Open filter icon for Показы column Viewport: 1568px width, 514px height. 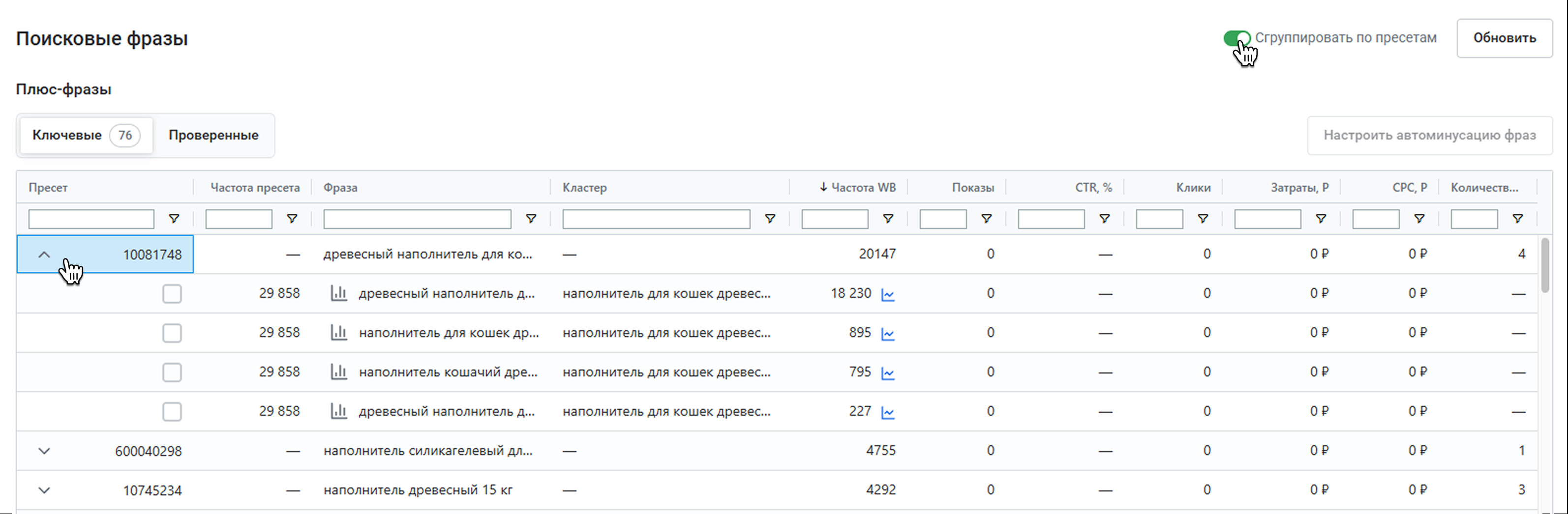(x=987, y=218)
